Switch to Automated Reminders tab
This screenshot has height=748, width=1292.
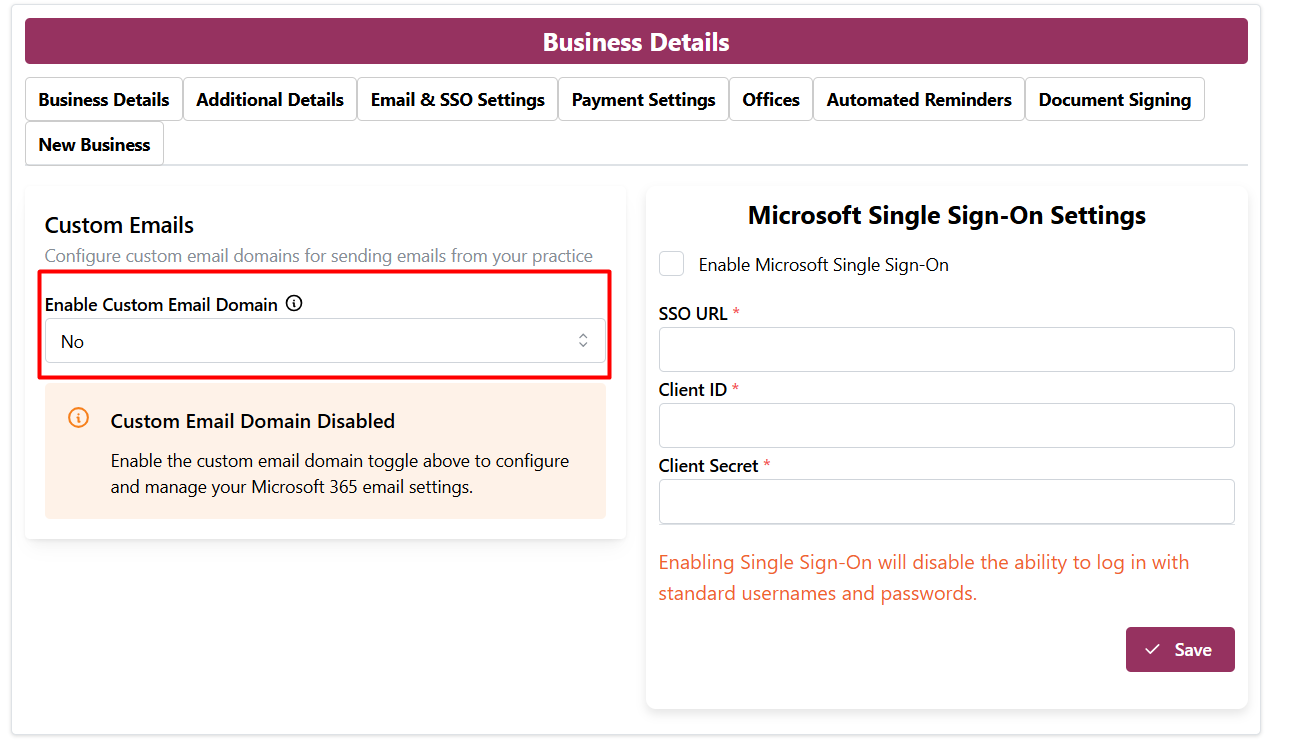[919, 100]
